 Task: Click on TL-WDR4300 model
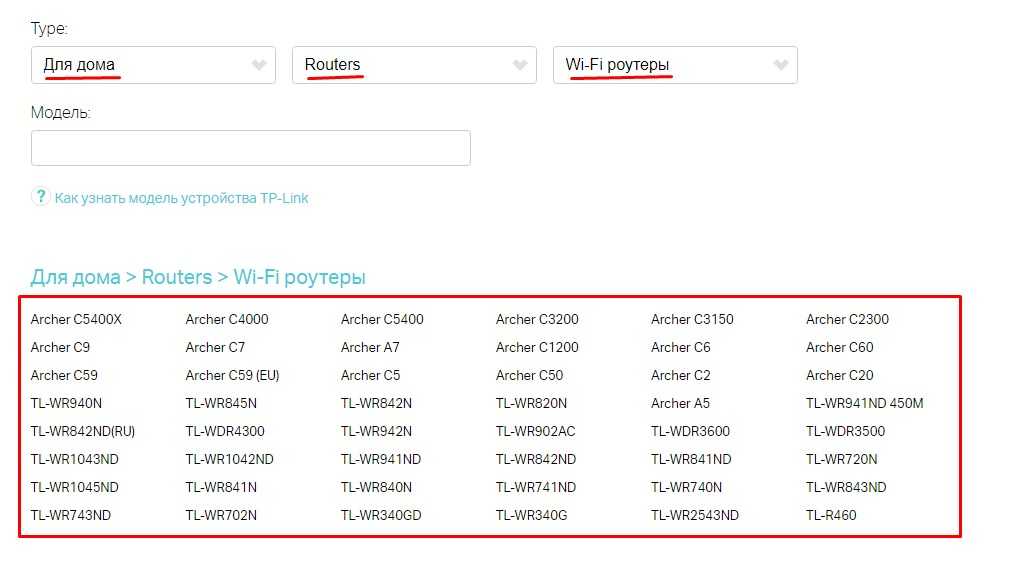click(225, 432)
